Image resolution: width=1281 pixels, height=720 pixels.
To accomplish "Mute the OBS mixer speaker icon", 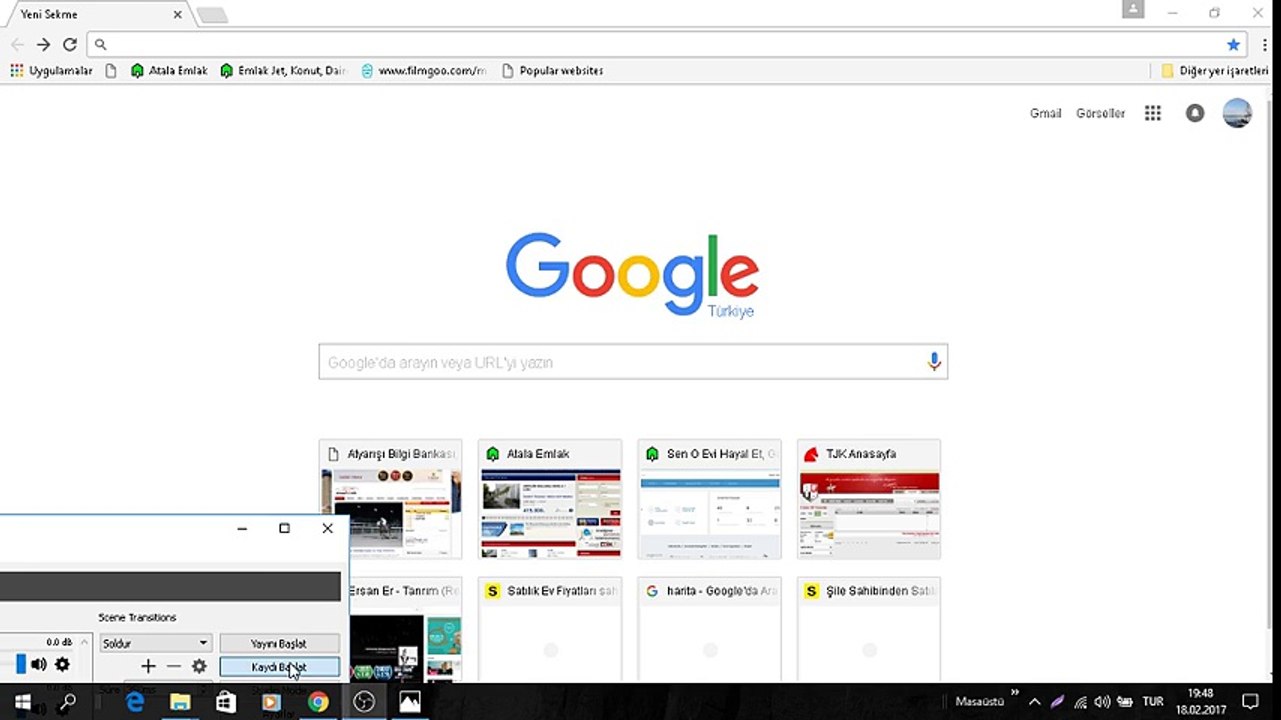I will click(38, 664).
